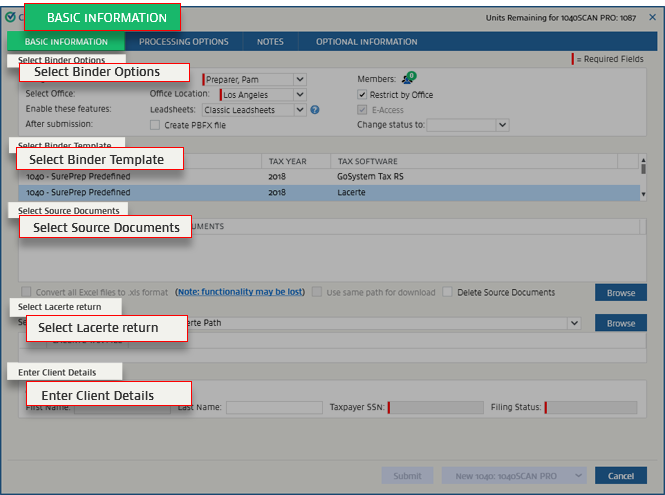Open the Notes tab
The image size is (665, 495).
[x=270, y=42]
